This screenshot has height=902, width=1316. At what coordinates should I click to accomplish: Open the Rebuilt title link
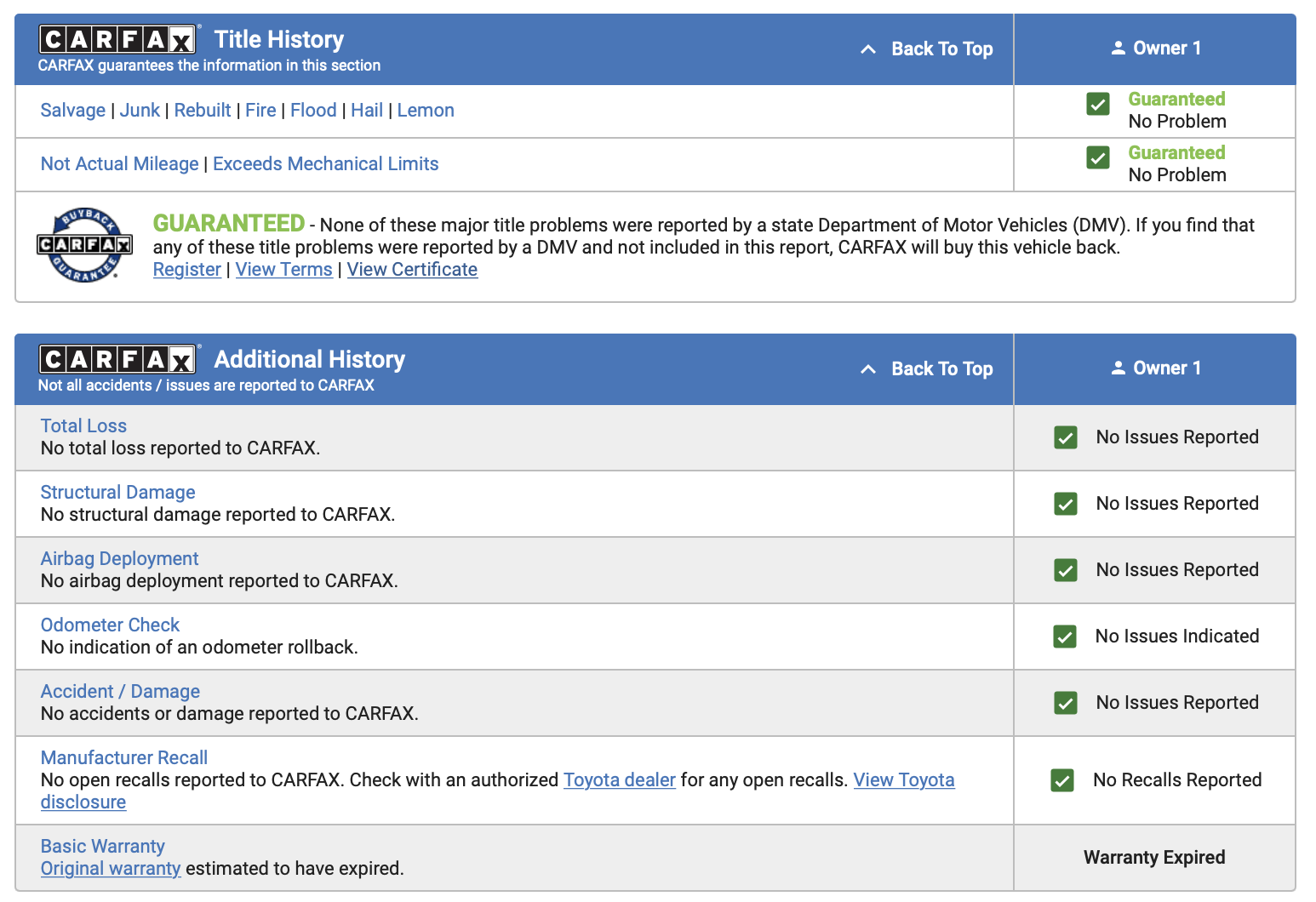[x=203, y=111]
